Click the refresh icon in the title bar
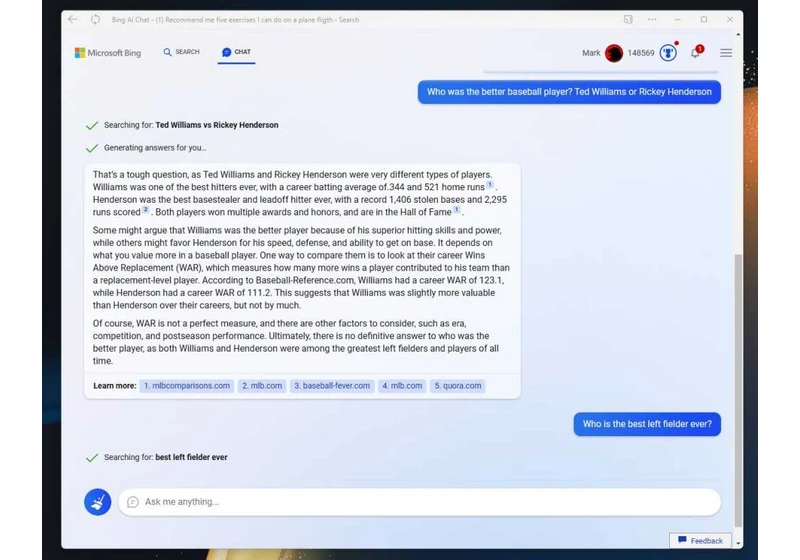Viewport: 800px width, 560px height. coord(95,19)
